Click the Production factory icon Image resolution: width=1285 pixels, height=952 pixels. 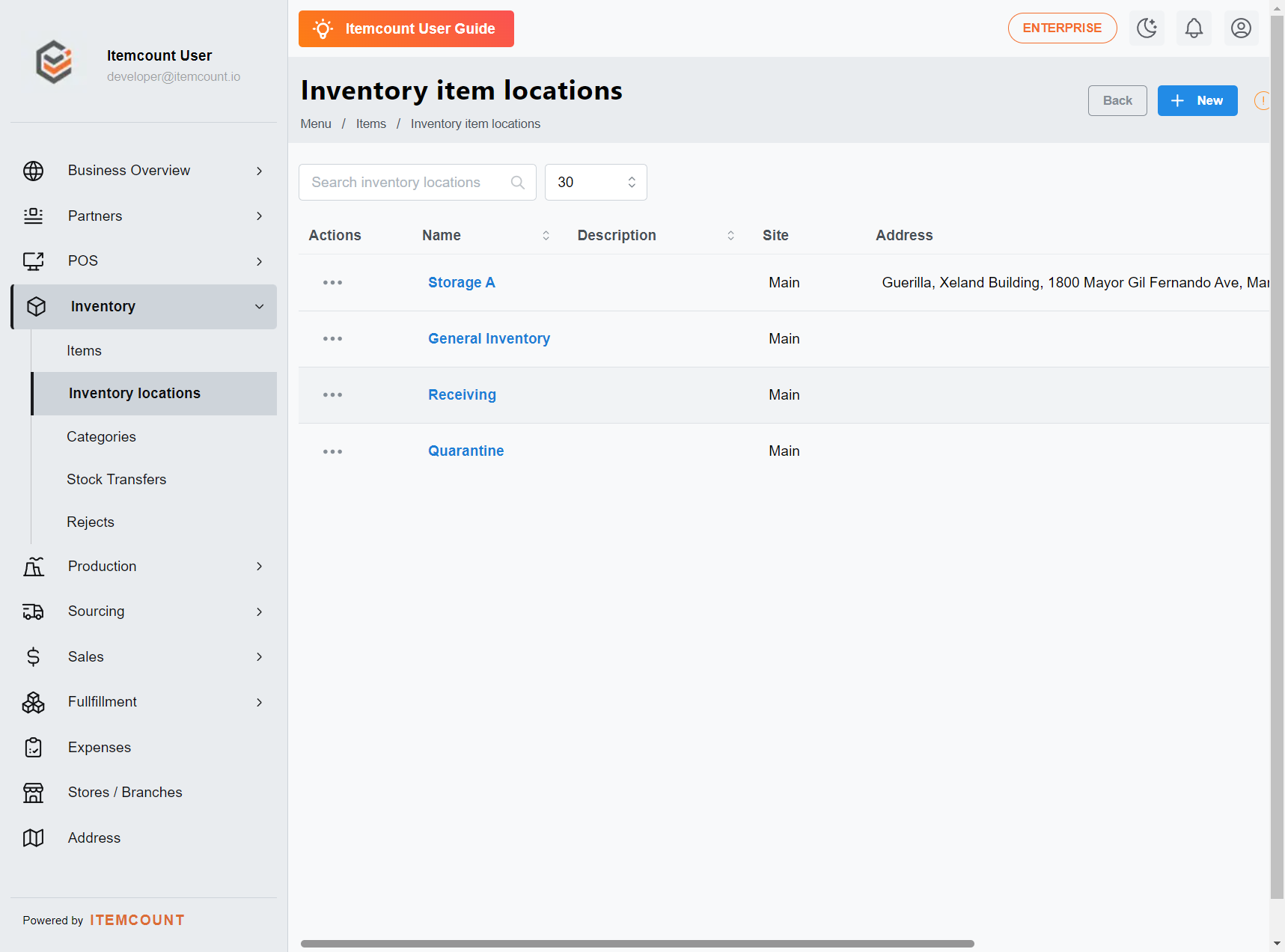33,567
